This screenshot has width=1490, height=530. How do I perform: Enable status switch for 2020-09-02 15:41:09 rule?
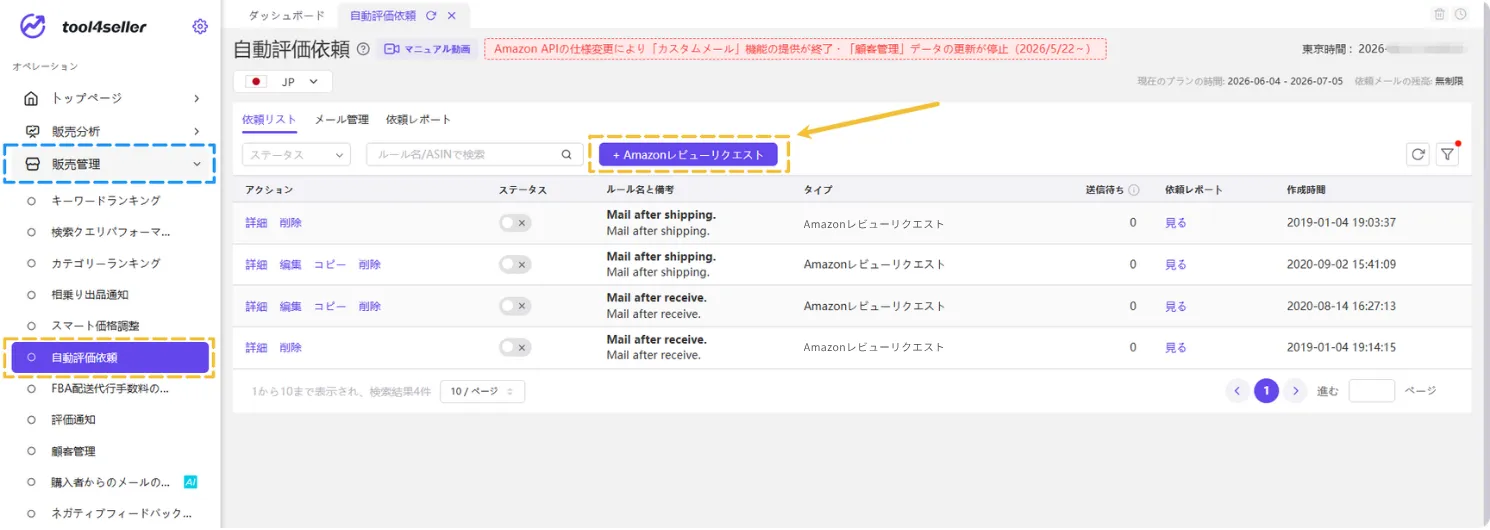[x=515, y=264]
